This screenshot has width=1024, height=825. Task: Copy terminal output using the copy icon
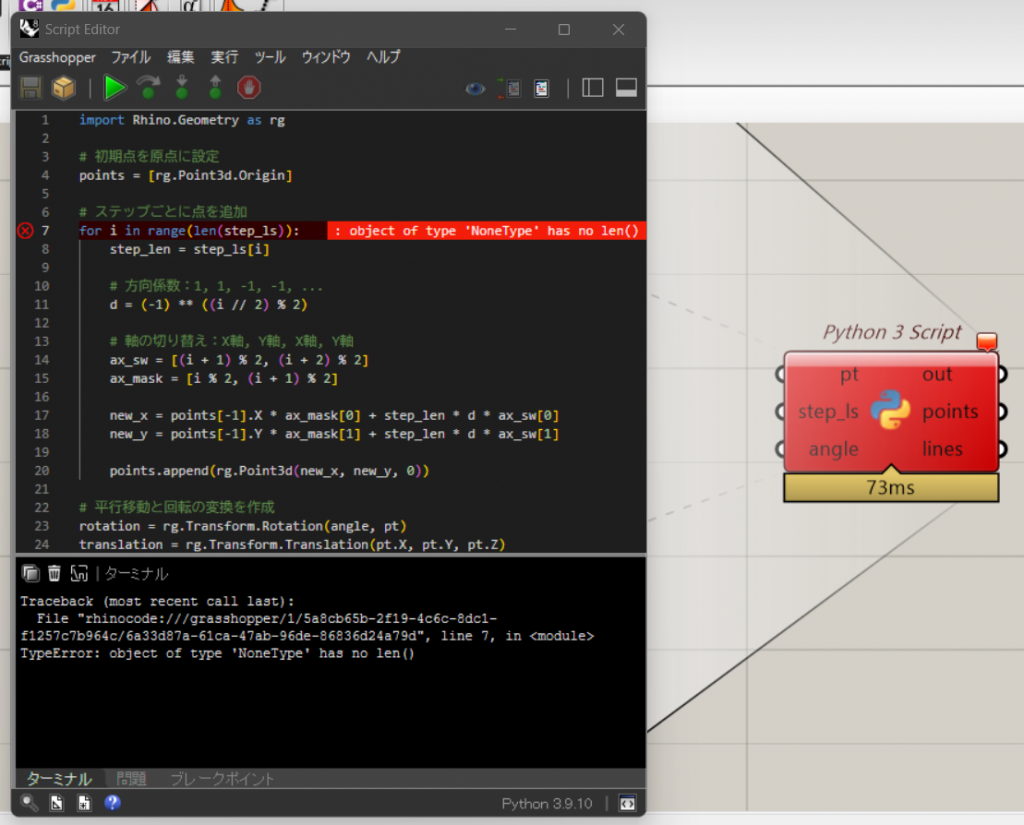click(x=31, y=572)
